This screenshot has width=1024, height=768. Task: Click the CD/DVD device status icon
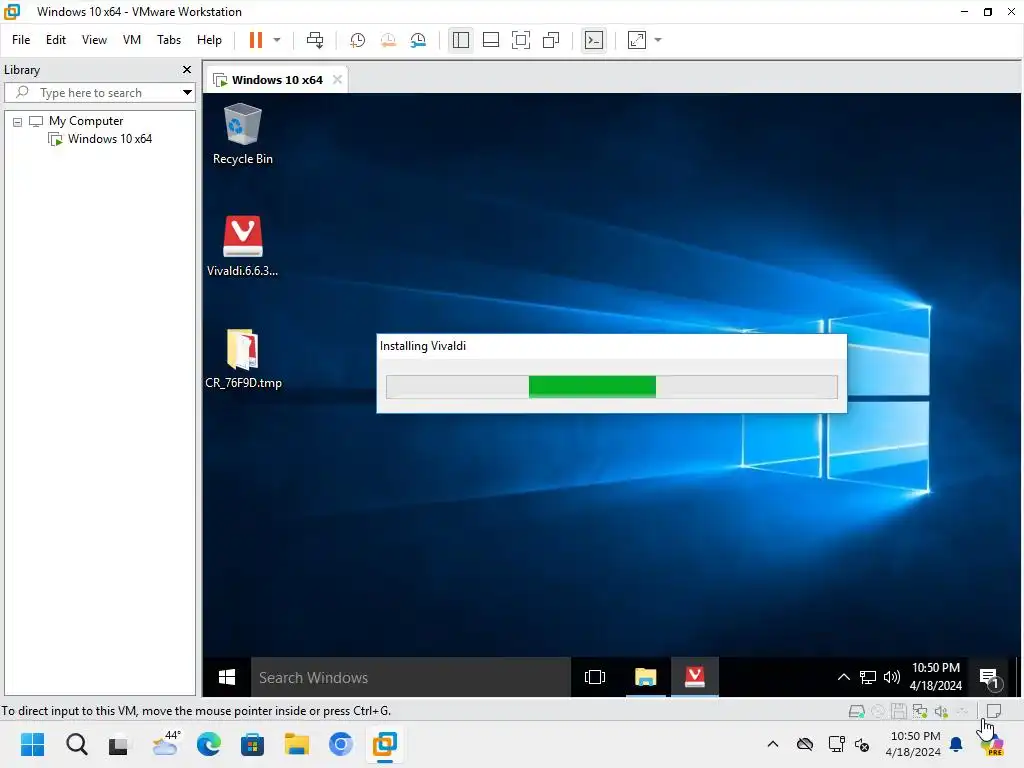(x=878, y=711)
